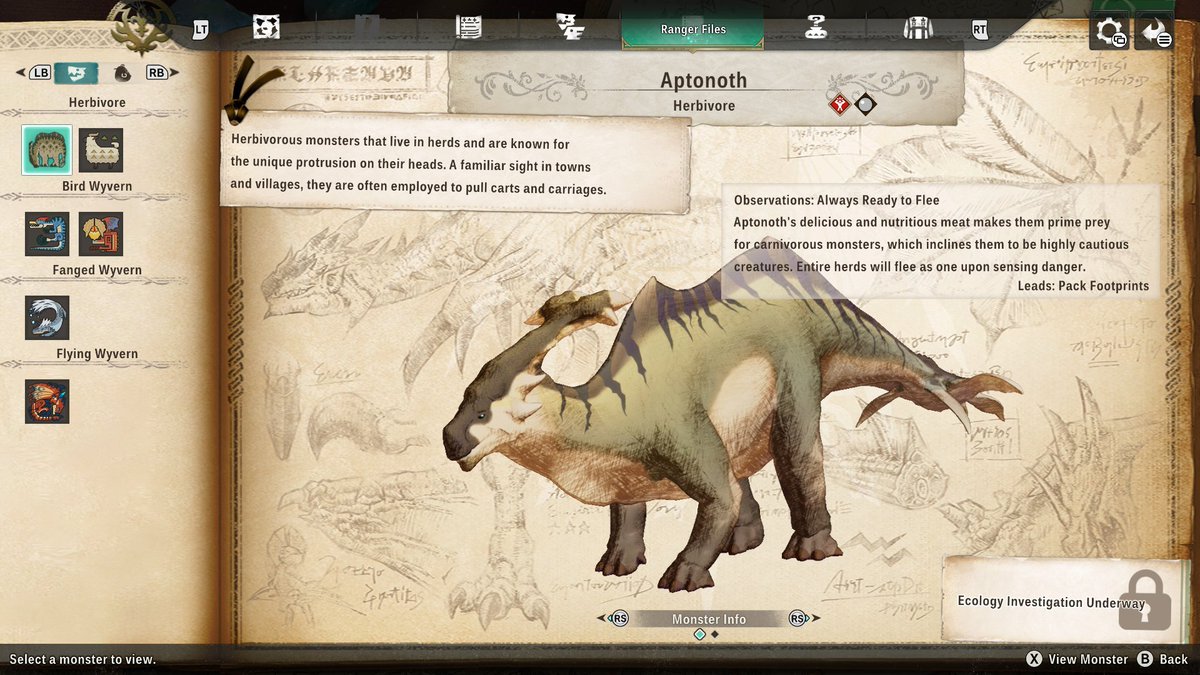The height and width of the screenshot is (675, 1200).
Task: Select the Aptonoth monster icon
Action: [47, 150]
